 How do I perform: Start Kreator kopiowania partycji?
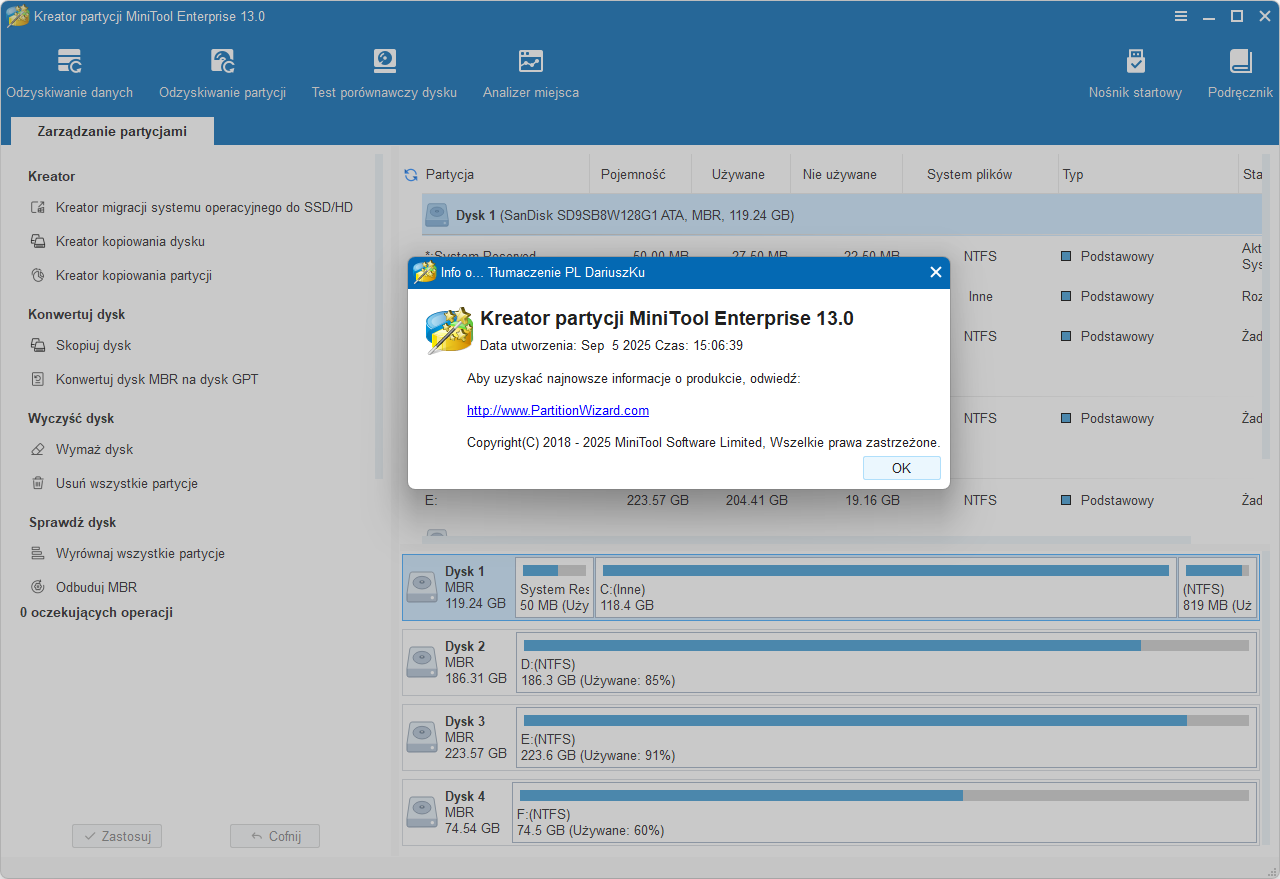[121, 276]
